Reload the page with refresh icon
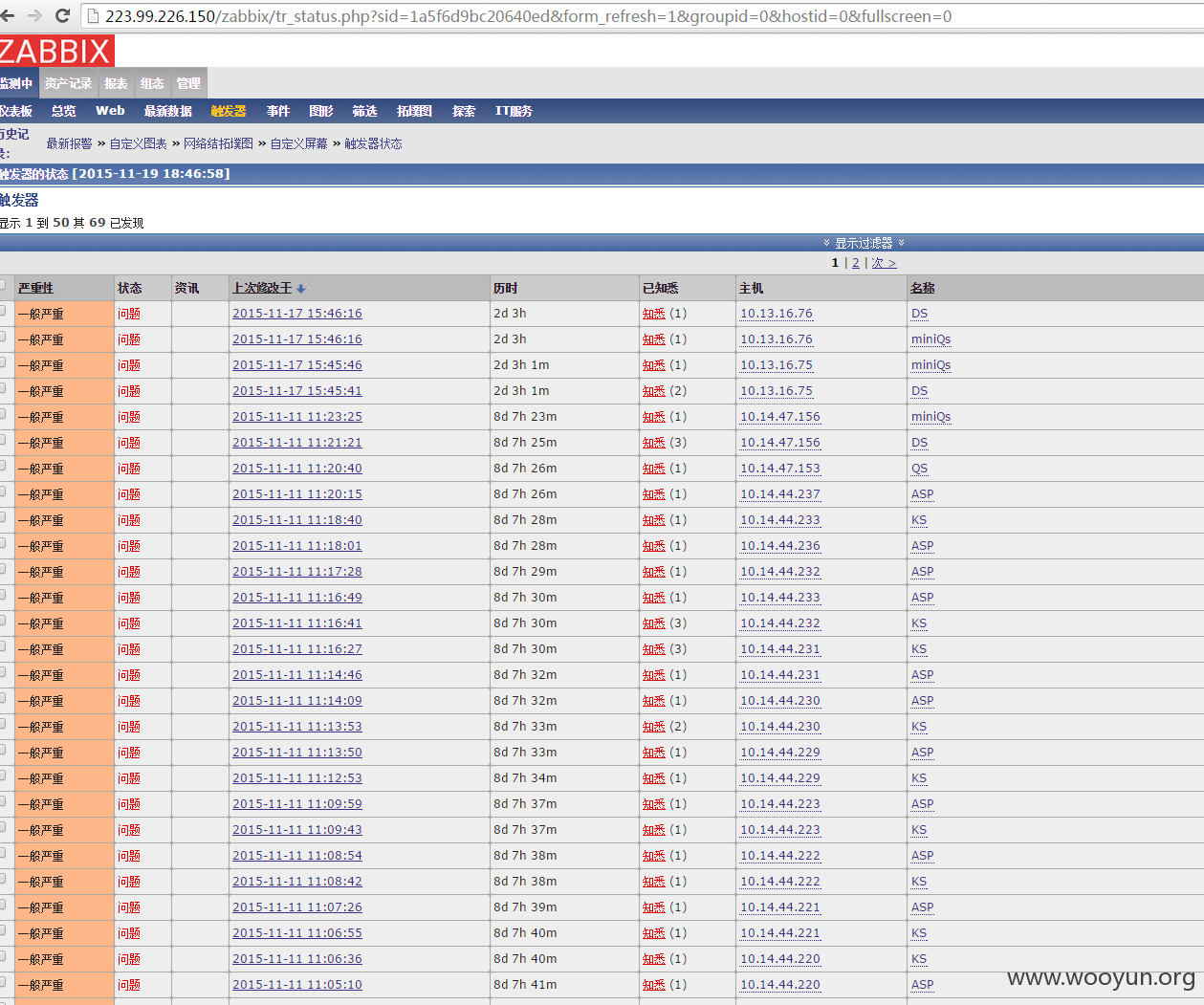Image resolution: width=1204 pixels, height=1005 pixels. point(63,16)
